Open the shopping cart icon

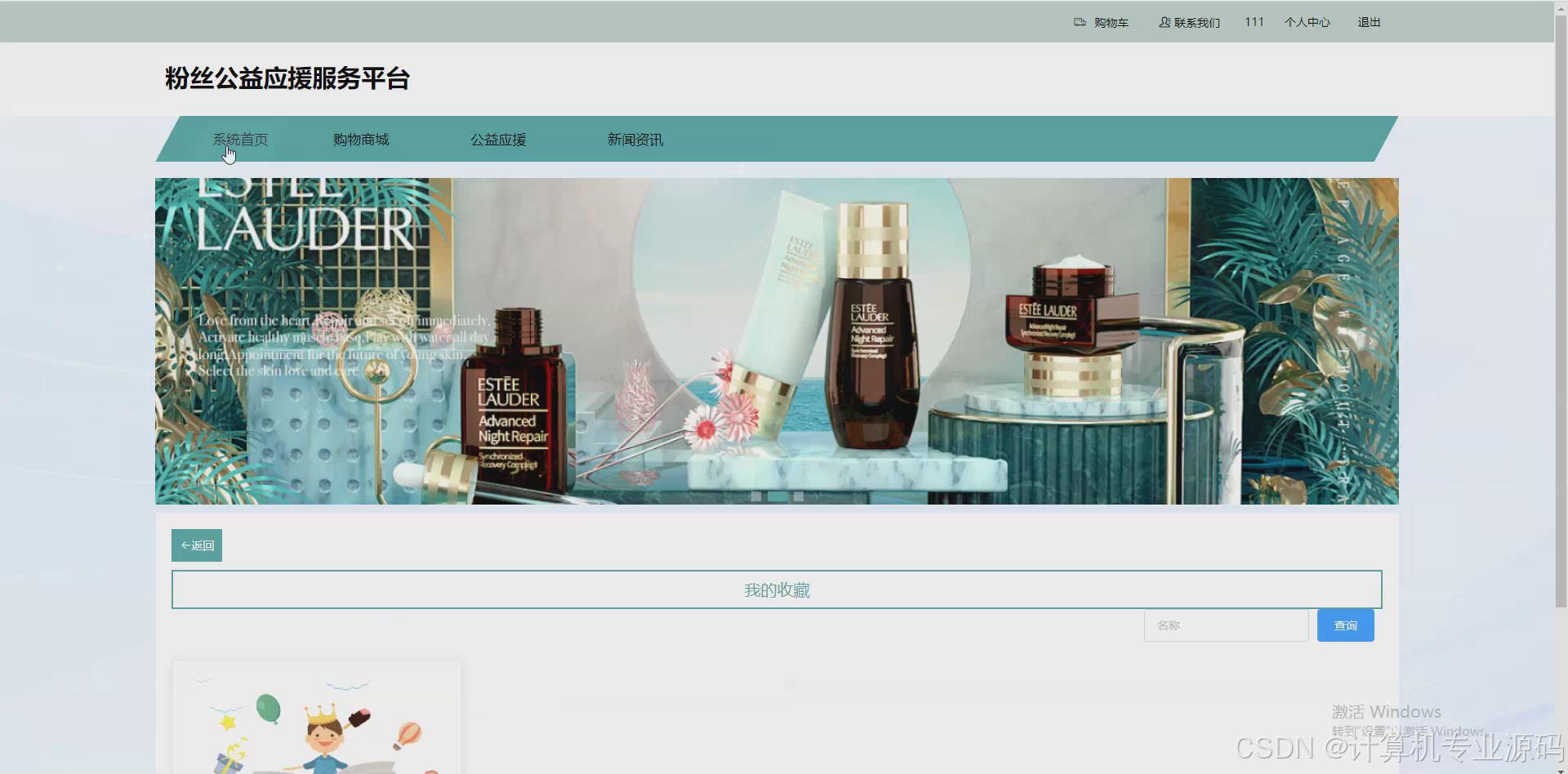coord(1080,22)
